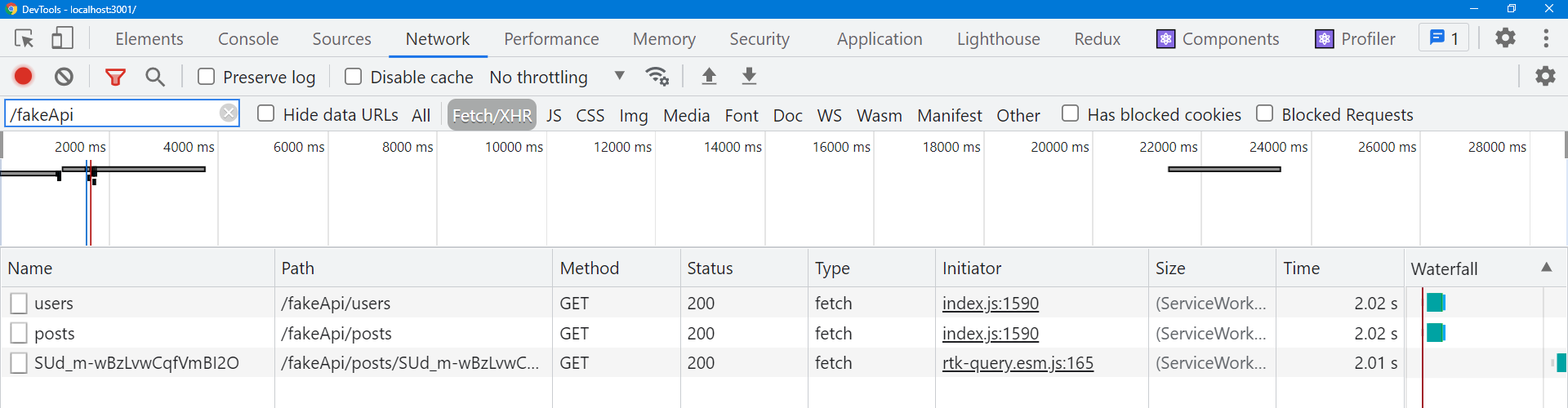Switch to the Memory tab
The image size is (1568, 408).
pyautogui.click(x=664, y=38)
